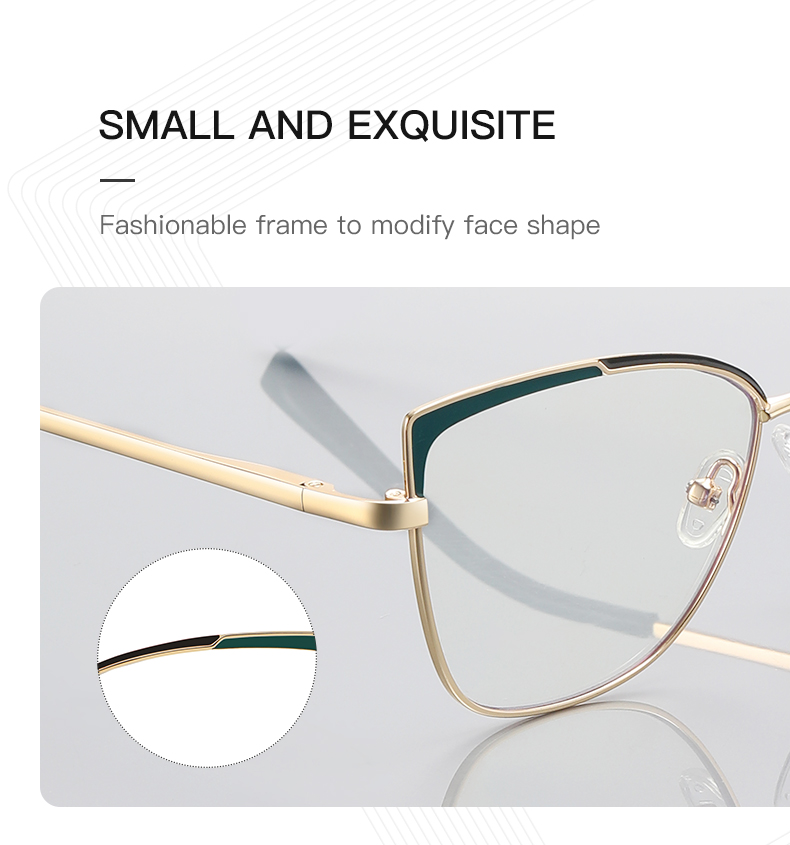790x845 pixels.
Task: Click the Fashionable frame subtitle text
Action: tap(349, 225)
